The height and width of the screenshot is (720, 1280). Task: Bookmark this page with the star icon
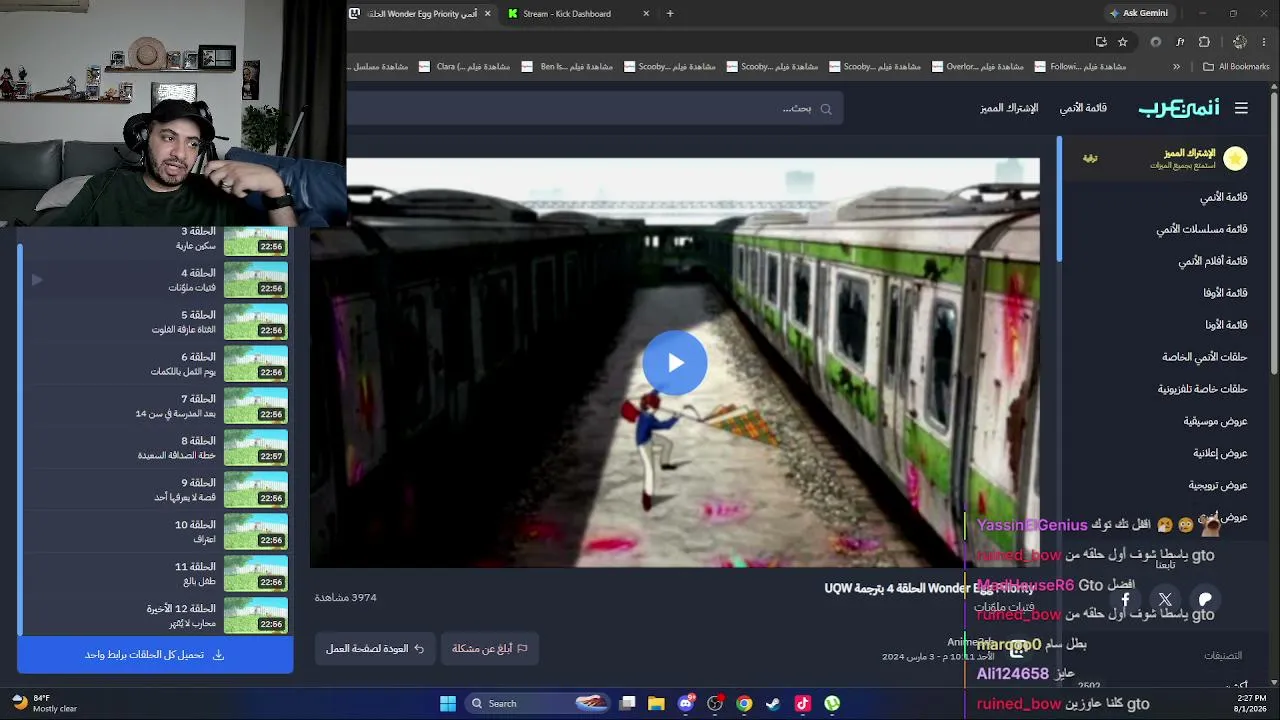click(1123, 42)
